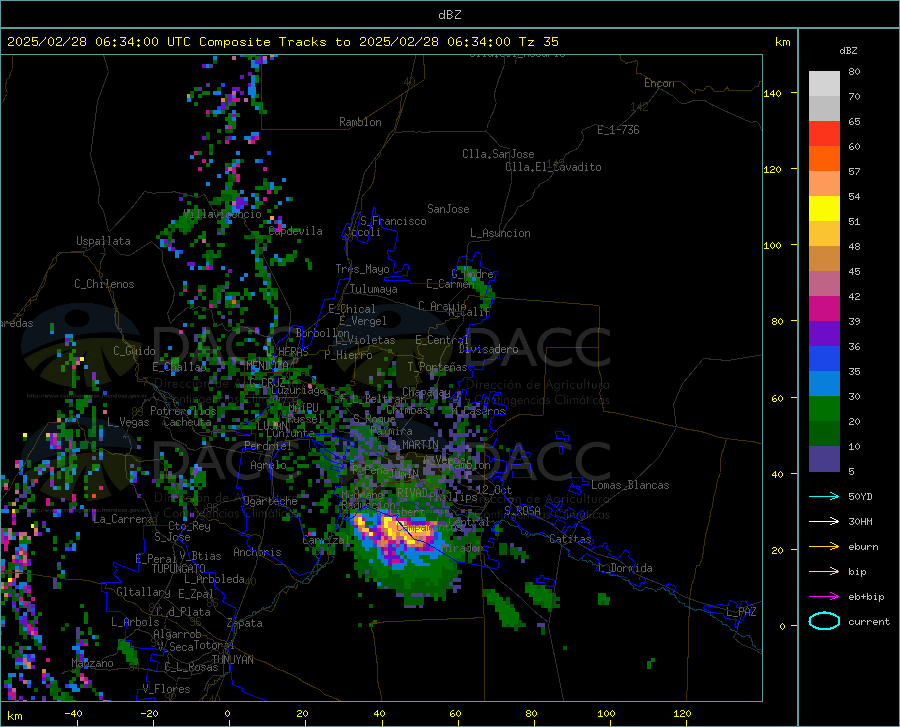
Task: Click the Uspallata place label
Action: tap(103, 241)
